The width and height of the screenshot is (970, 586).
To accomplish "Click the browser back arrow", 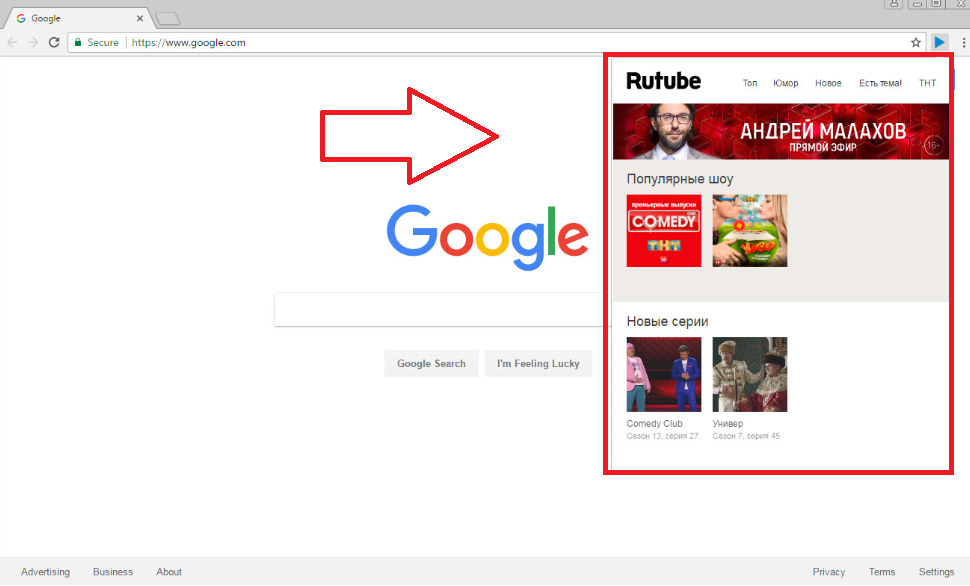I will [x=12, y=43].
